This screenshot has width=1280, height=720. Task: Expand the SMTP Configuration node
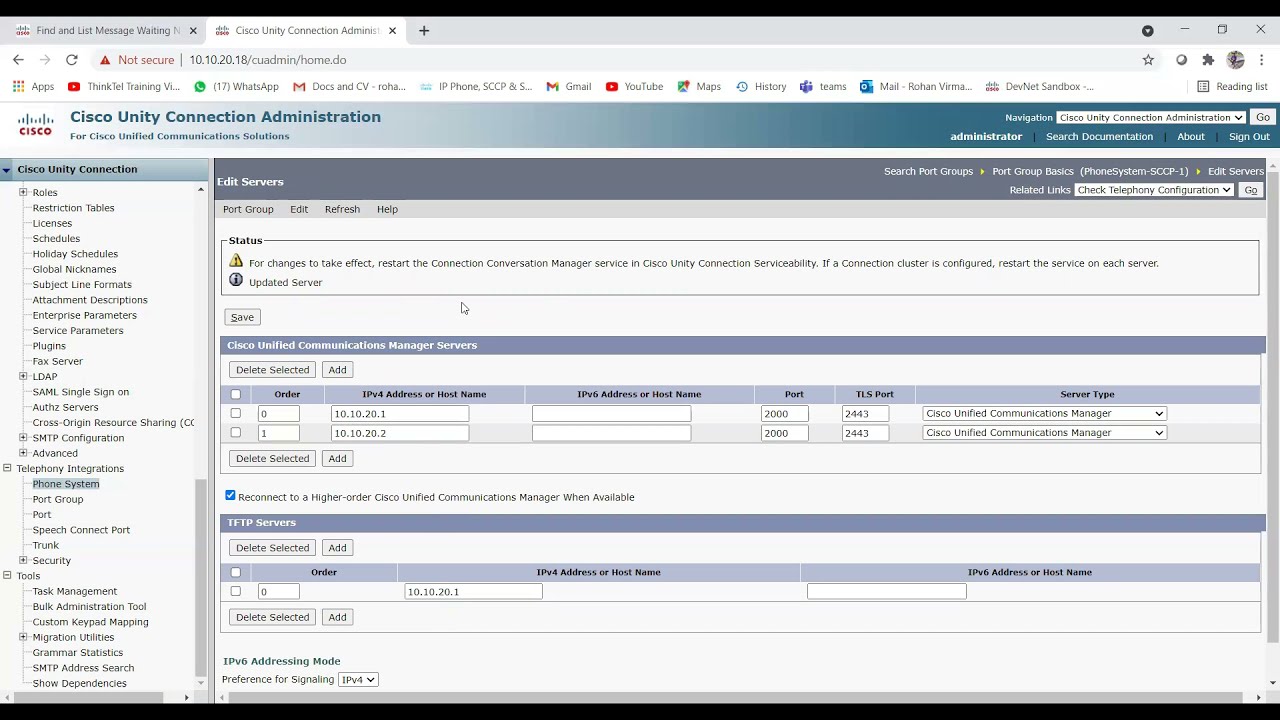(x=23, y=438)
